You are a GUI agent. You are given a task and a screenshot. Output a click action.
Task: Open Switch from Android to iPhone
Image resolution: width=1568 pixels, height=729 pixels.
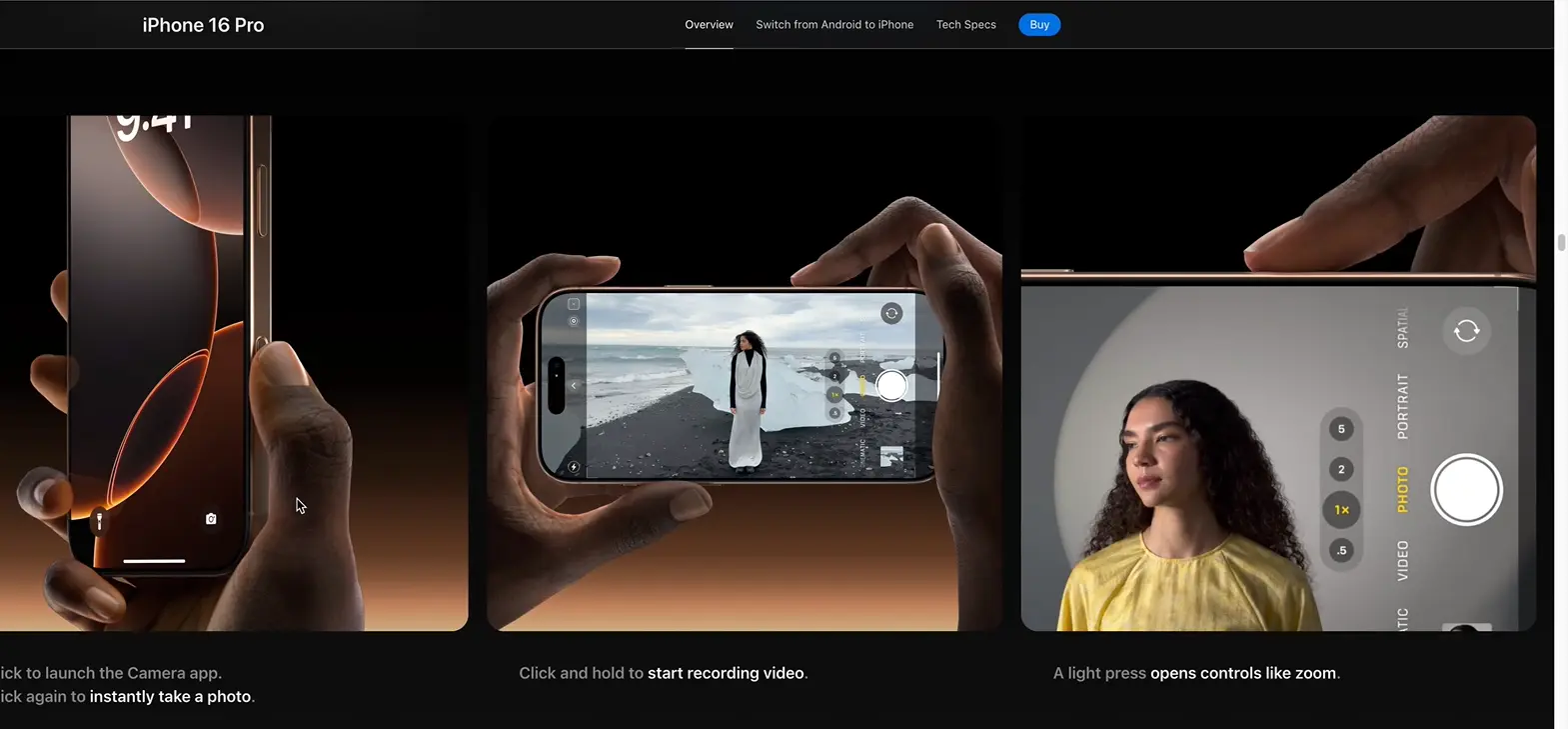click(834, 25)
